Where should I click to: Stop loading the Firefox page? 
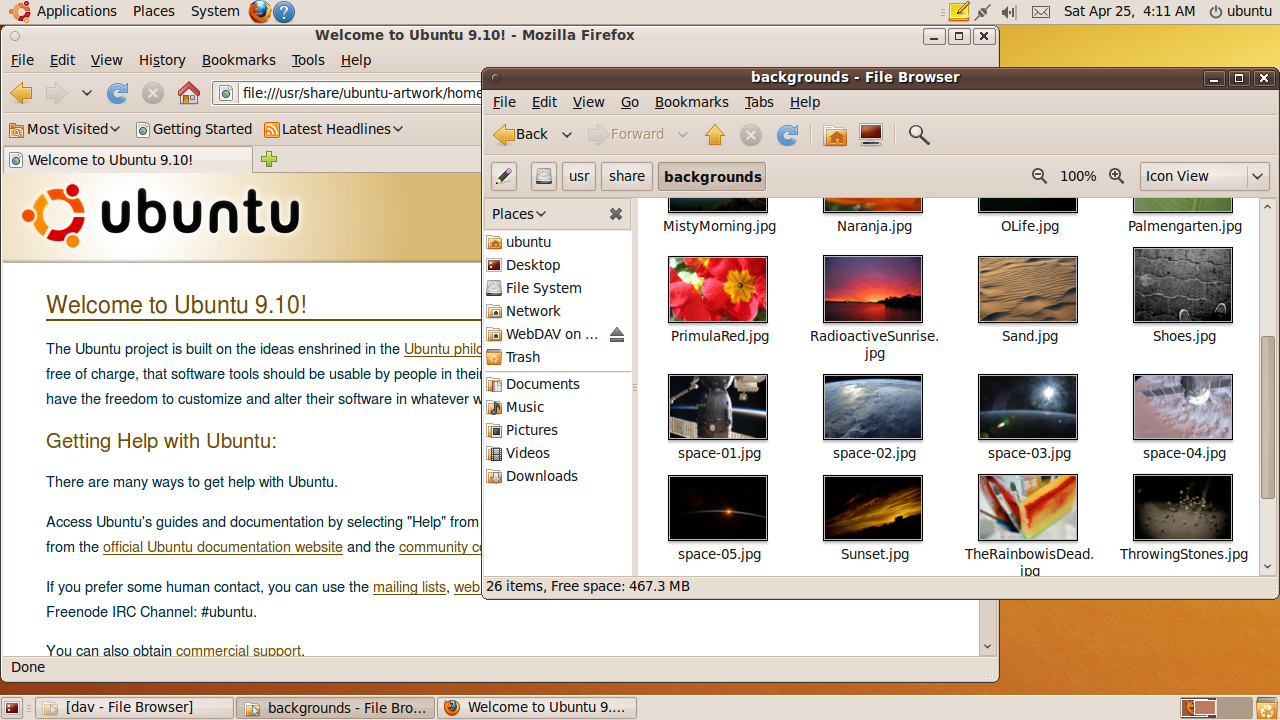click(x=152, y=93)
